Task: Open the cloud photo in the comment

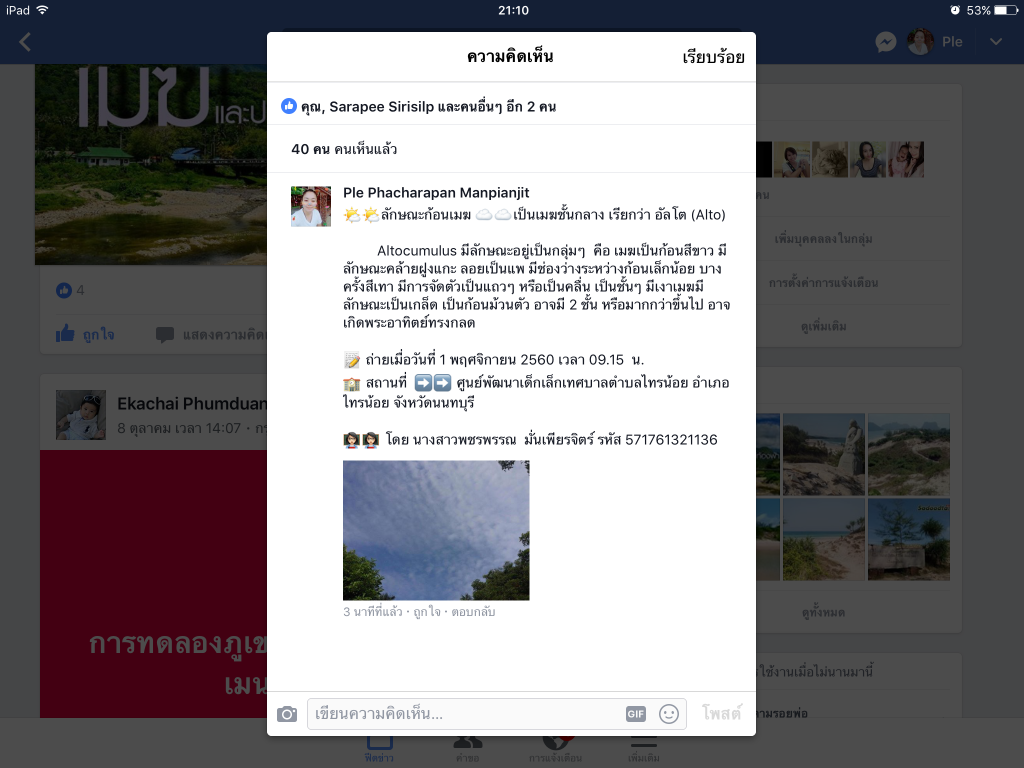Action: pos(436,530)
